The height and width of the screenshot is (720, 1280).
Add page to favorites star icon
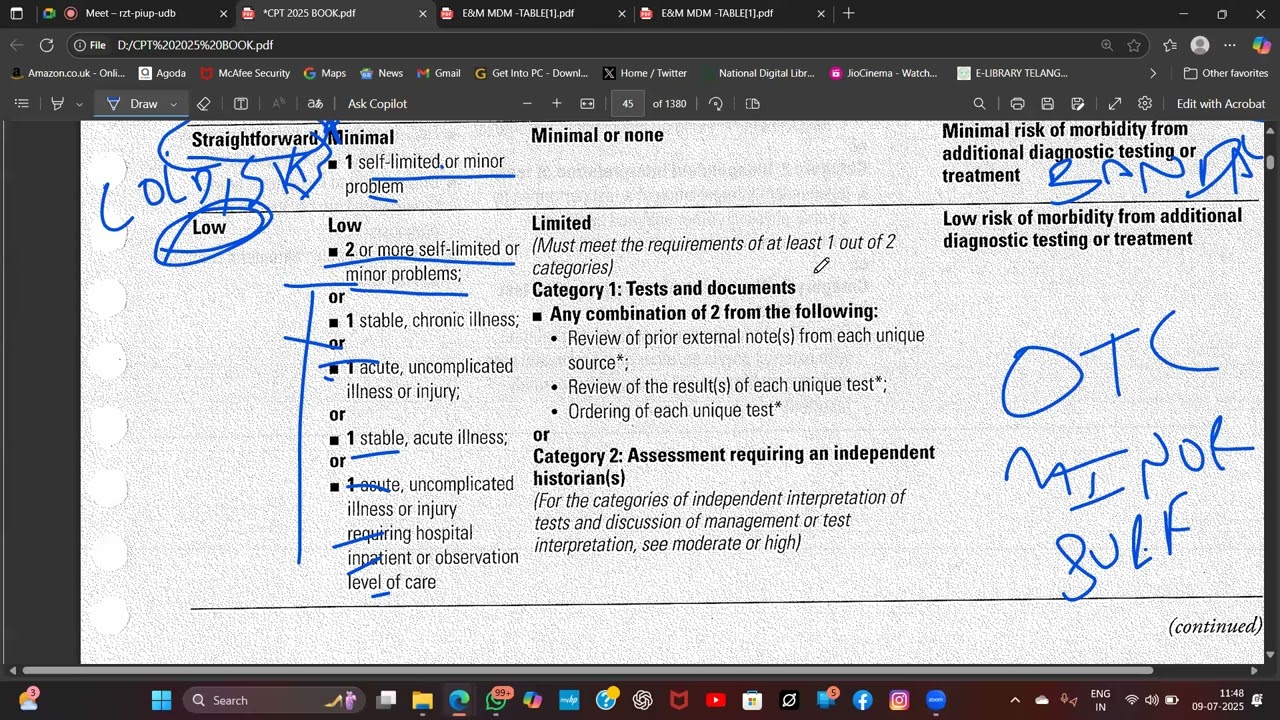1134,45
